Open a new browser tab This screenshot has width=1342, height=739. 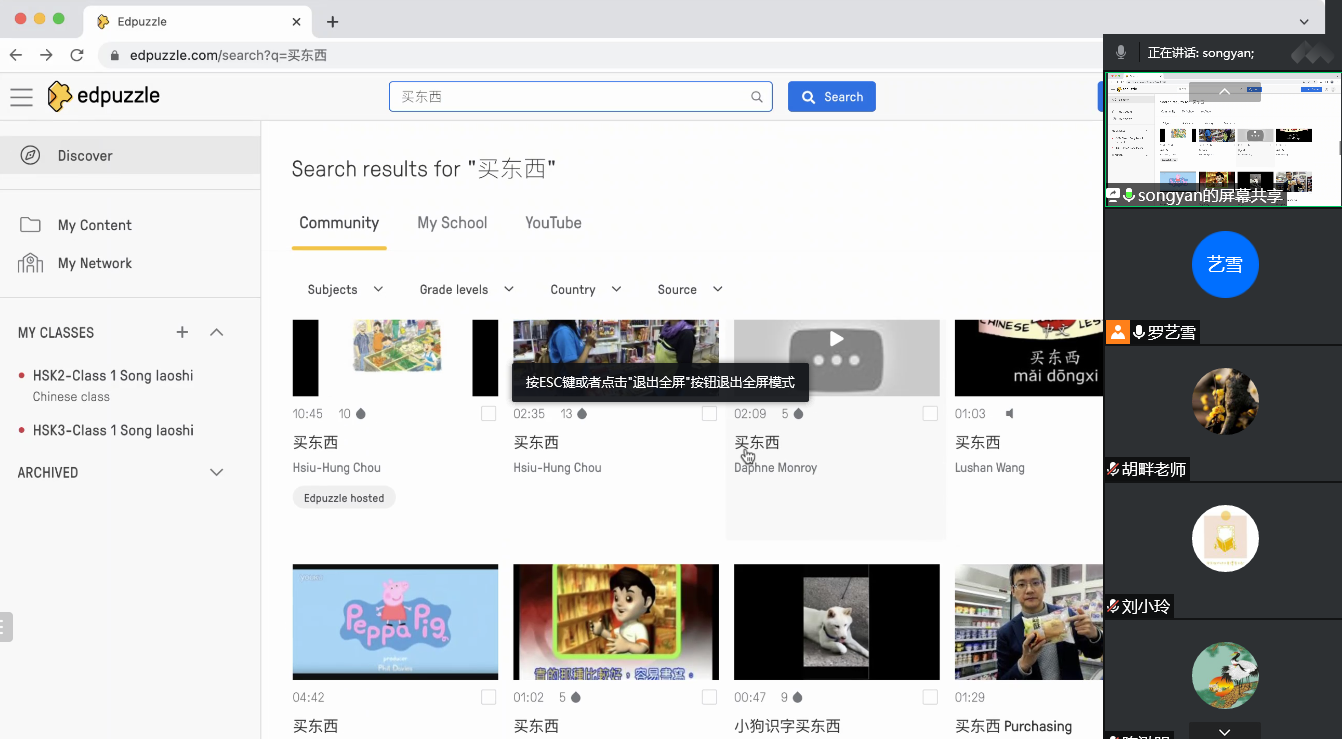(x=333, y=22)
